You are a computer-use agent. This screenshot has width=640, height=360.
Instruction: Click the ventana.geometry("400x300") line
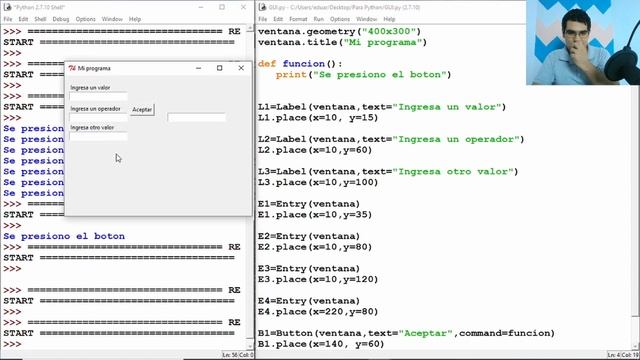(x=339, y=31)
